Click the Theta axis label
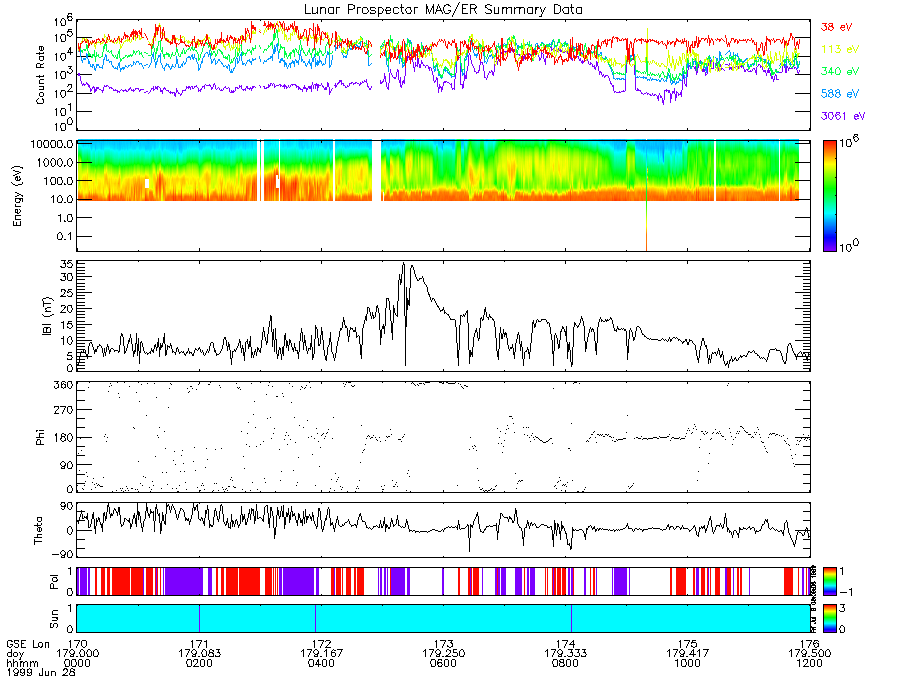Viewport: 900px width, 700px height. coord(38,531)
